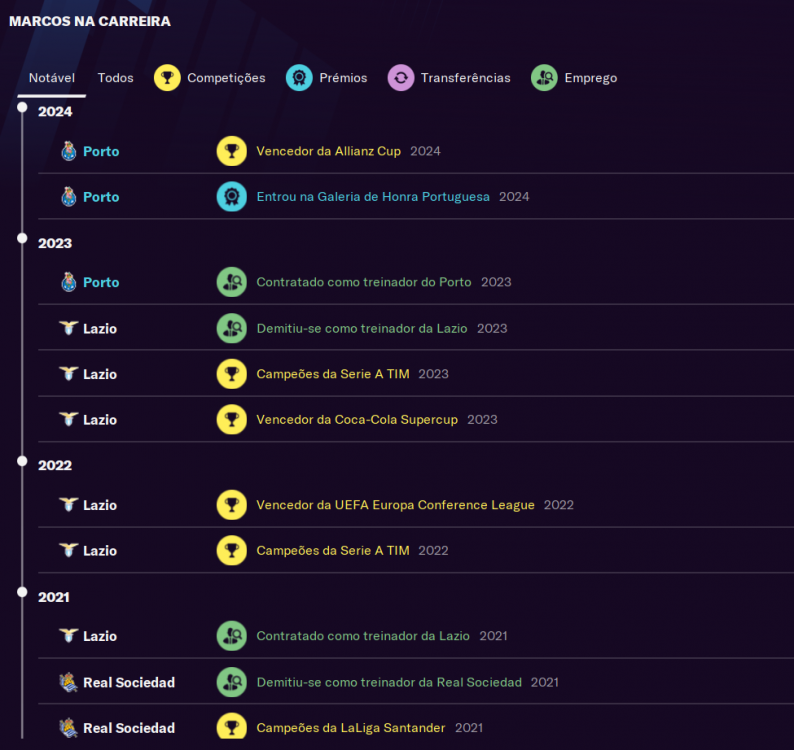Viewport: 794px width, 750px height.
Task: Click trophy icon for Serie A TIM 2023
Action: pyautogui.click(x=232, y=374)
